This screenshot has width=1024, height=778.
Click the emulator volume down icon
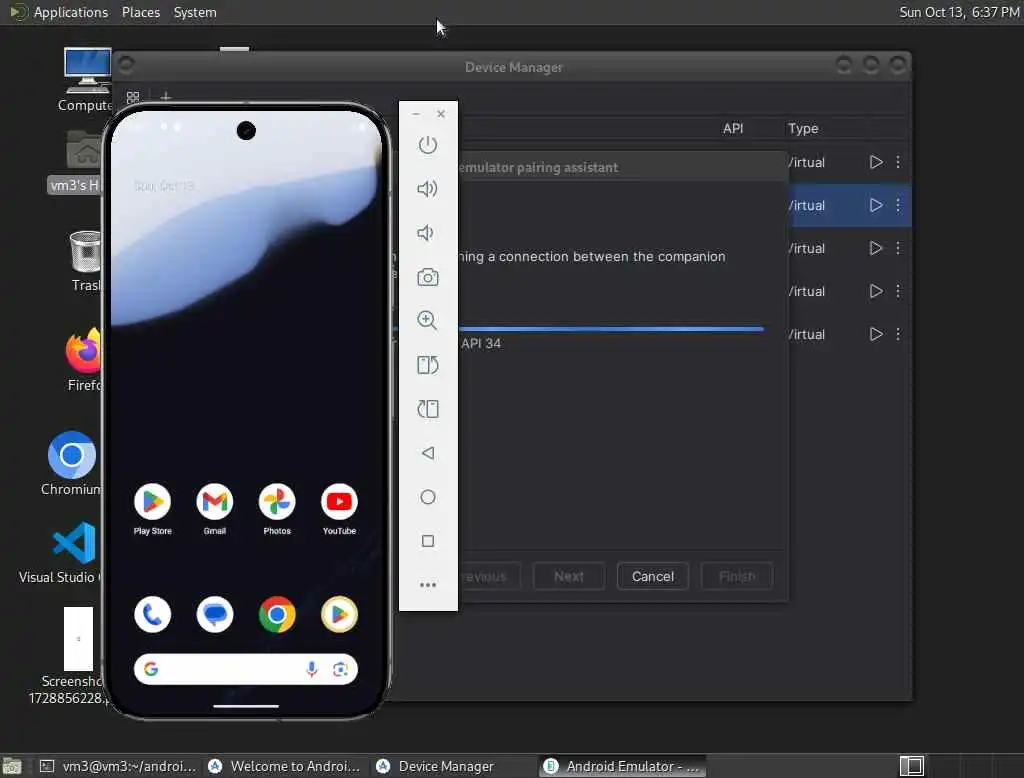(425, 233)
